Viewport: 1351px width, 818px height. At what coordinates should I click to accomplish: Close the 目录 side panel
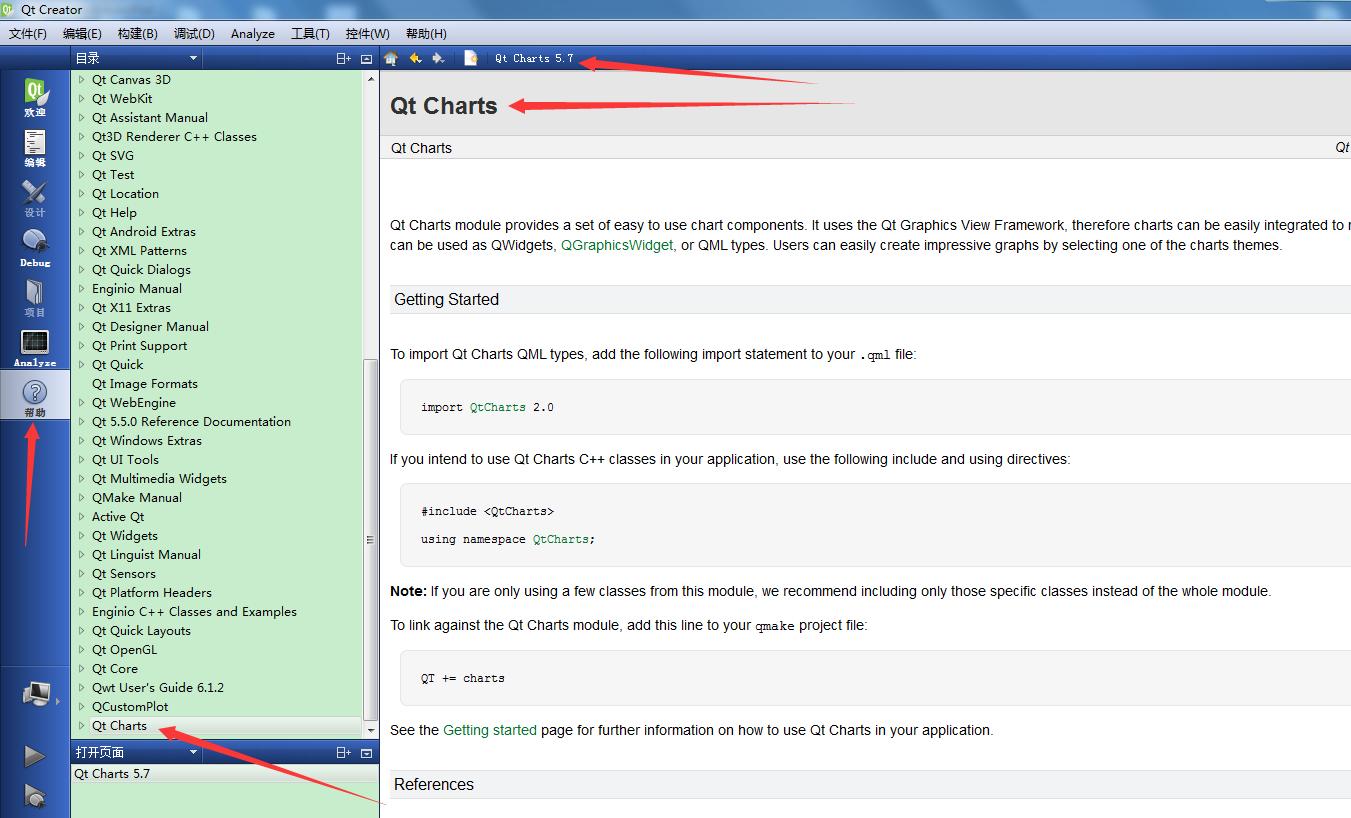pos(366,59)
